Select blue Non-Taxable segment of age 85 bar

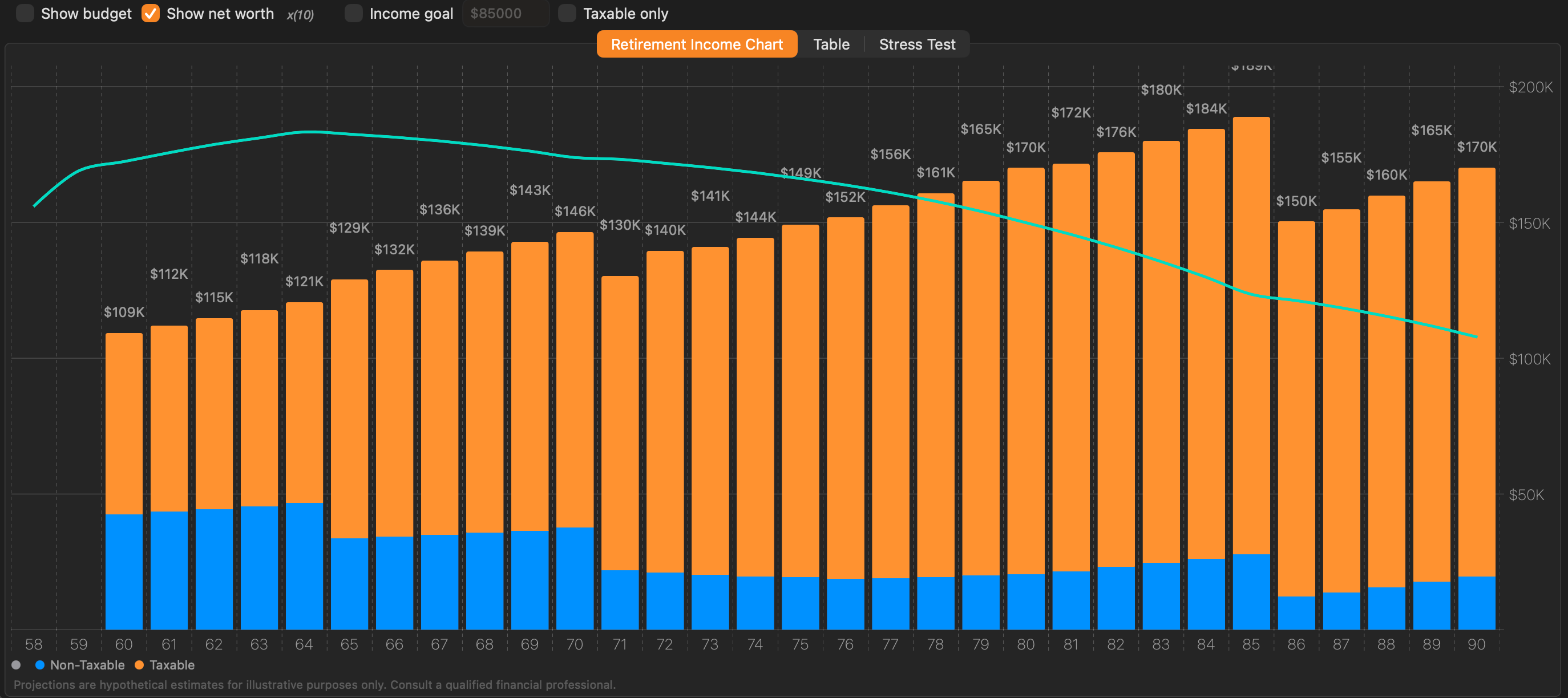[1251, 592]
